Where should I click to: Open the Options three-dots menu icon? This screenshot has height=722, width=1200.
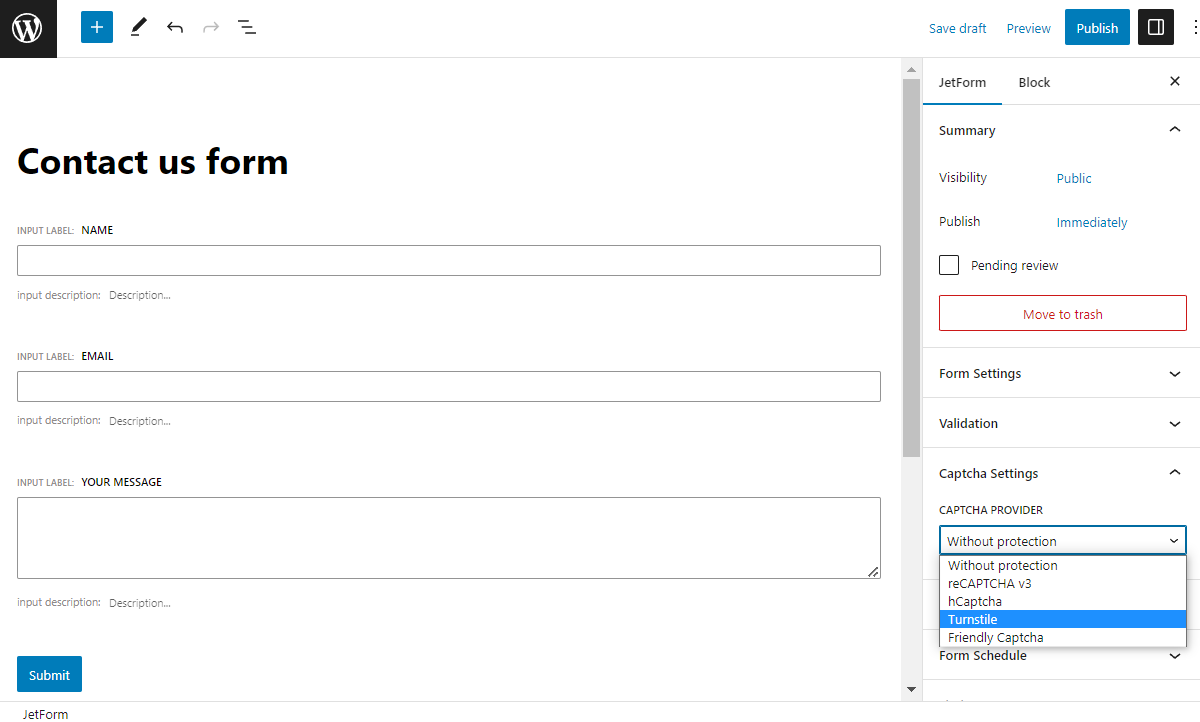click(1191, 27)
